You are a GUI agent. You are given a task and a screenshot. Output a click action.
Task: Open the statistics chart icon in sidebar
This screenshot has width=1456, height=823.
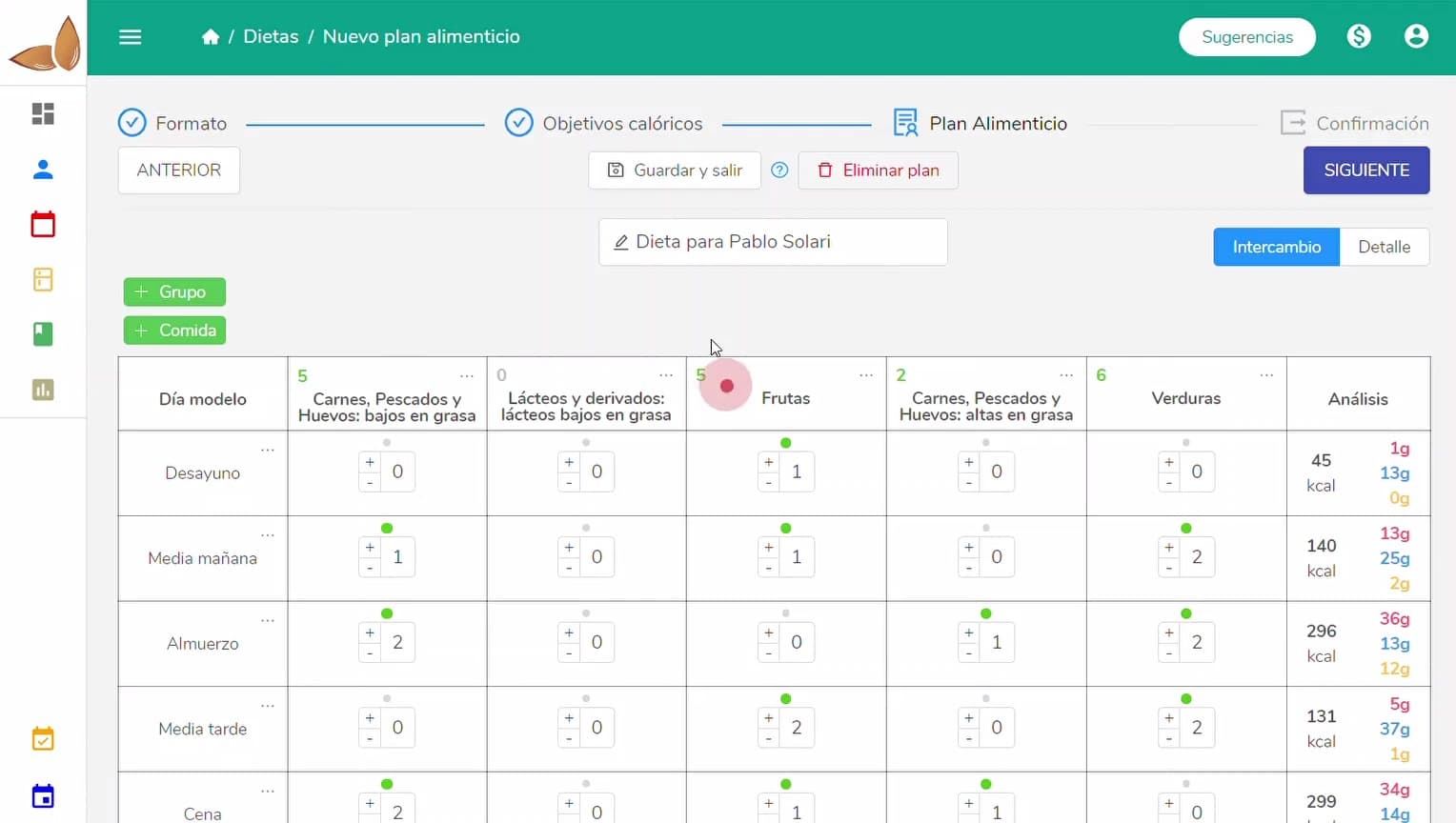(43, 390)
